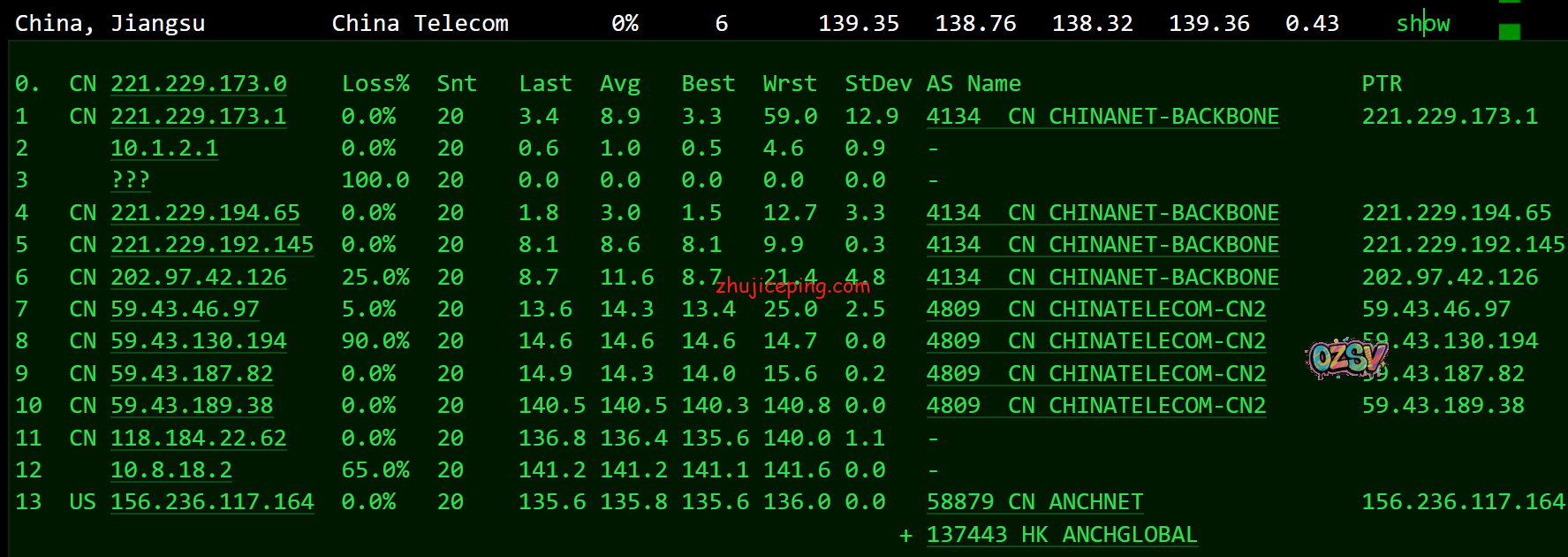Select the 10.1.2.1 private hop address
The image size is (1568, 557).
pyautogui.click(x=163, y=149)
